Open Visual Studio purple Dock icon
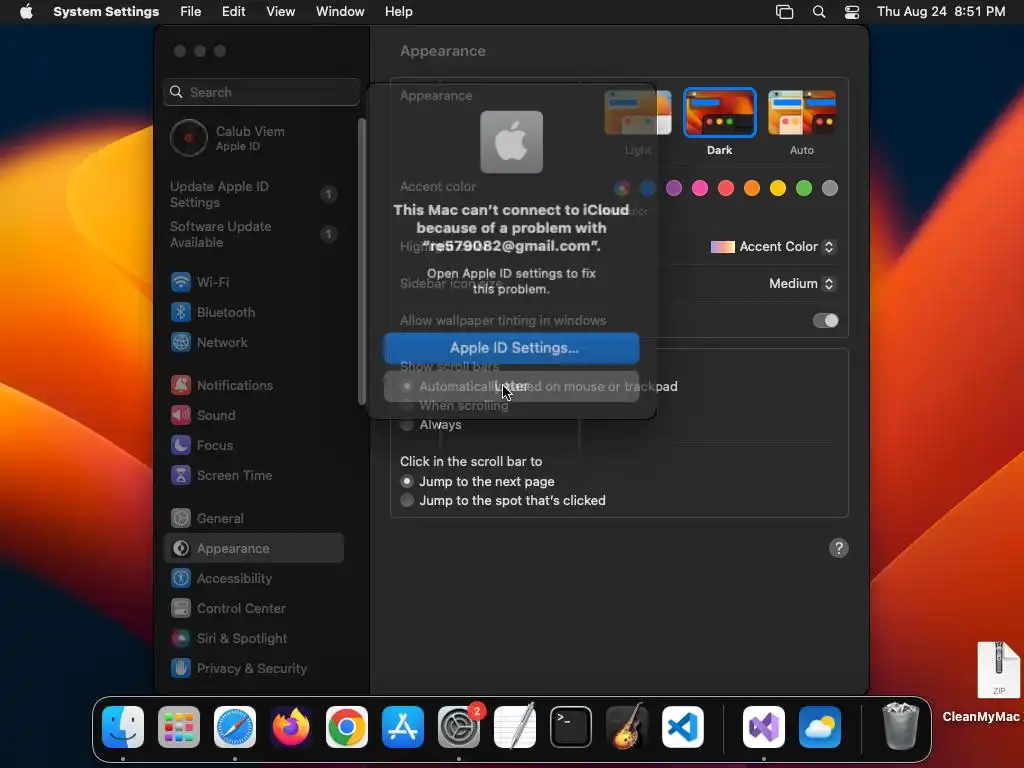The width and height of the screenshot is (1024, 768). coord(764,727)
